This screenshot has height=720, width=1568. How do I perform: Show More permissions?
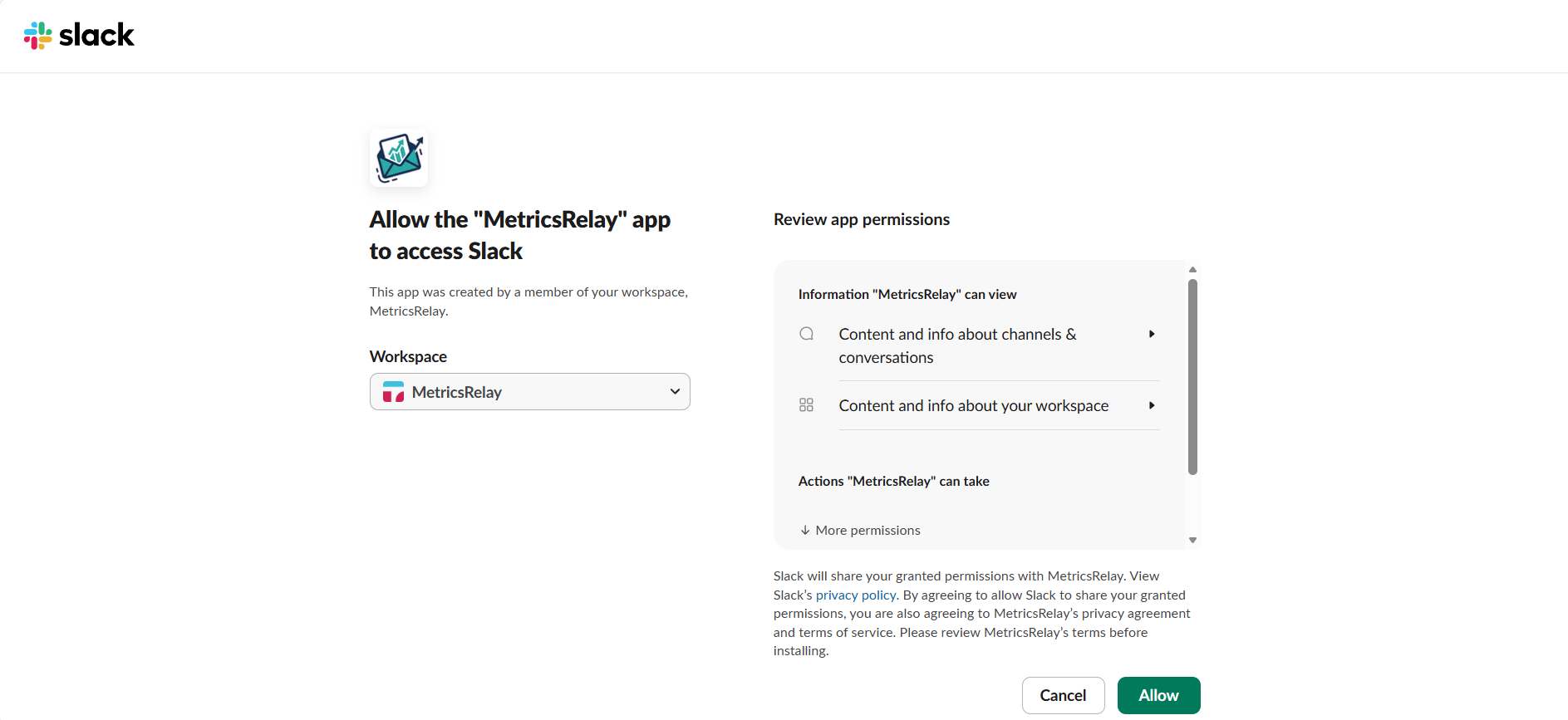(860, 530)
